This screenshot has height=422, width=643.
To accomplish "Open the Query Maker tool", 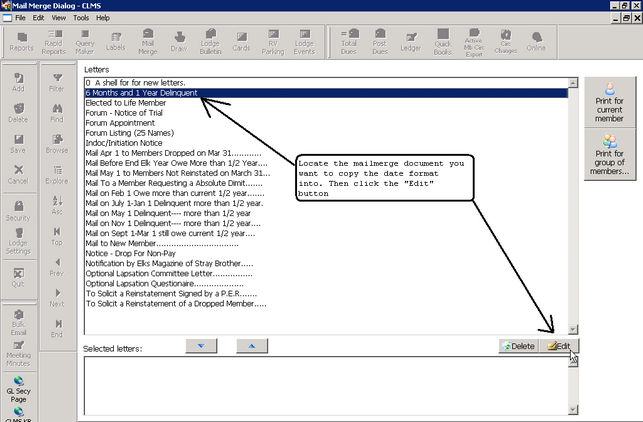I will tap(85, 42).
